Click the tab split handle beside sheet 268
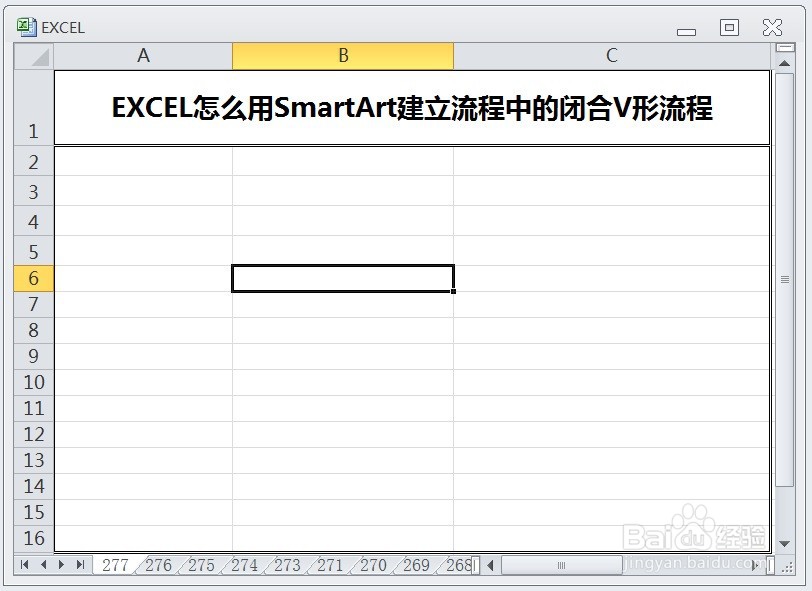The height and width of the screenshot is (591, 812). click(x=476, y=565)
